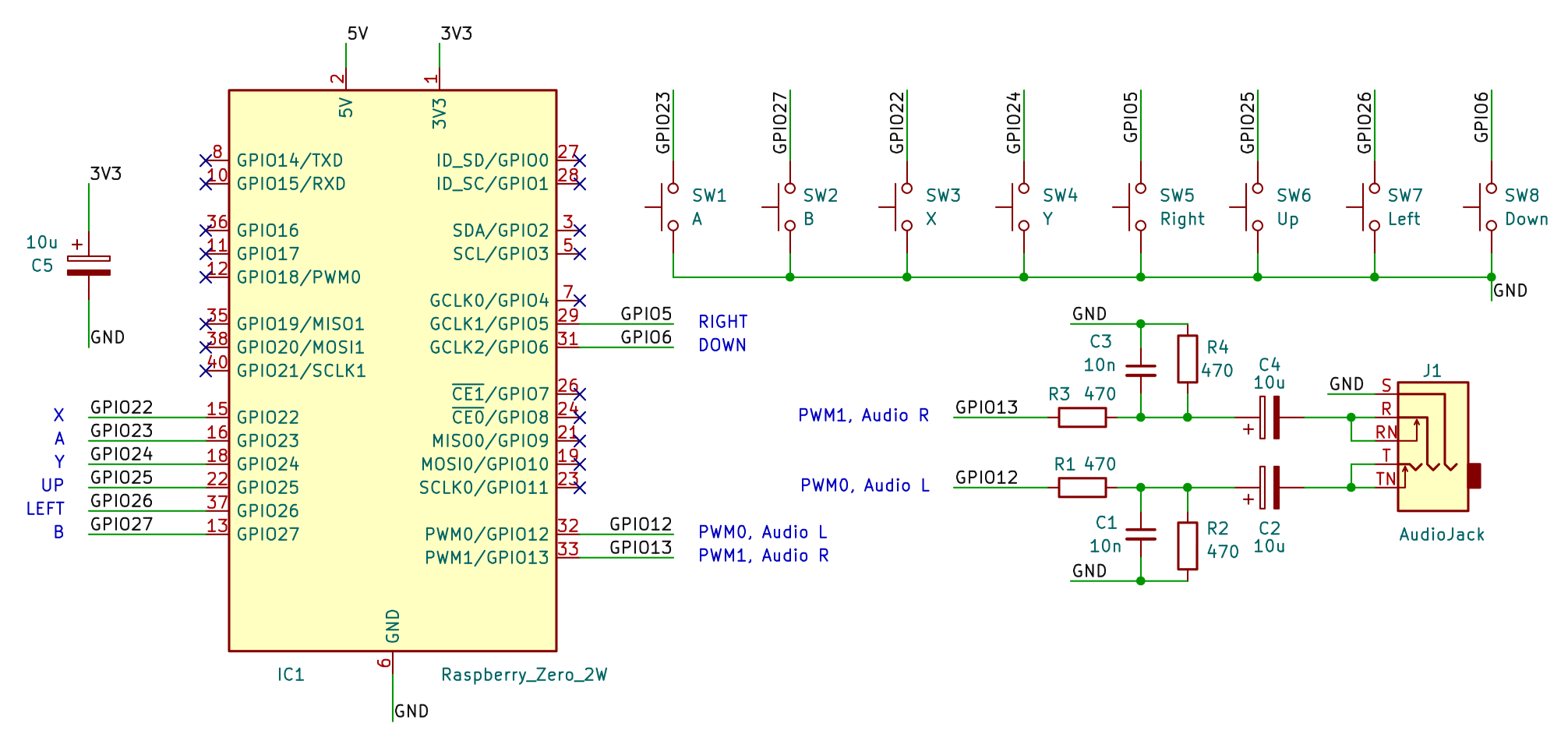Viewport: 1568px width, 748px height.
Task: Select the Raspberry_Zero_2W value text
Action: point(524,675)
